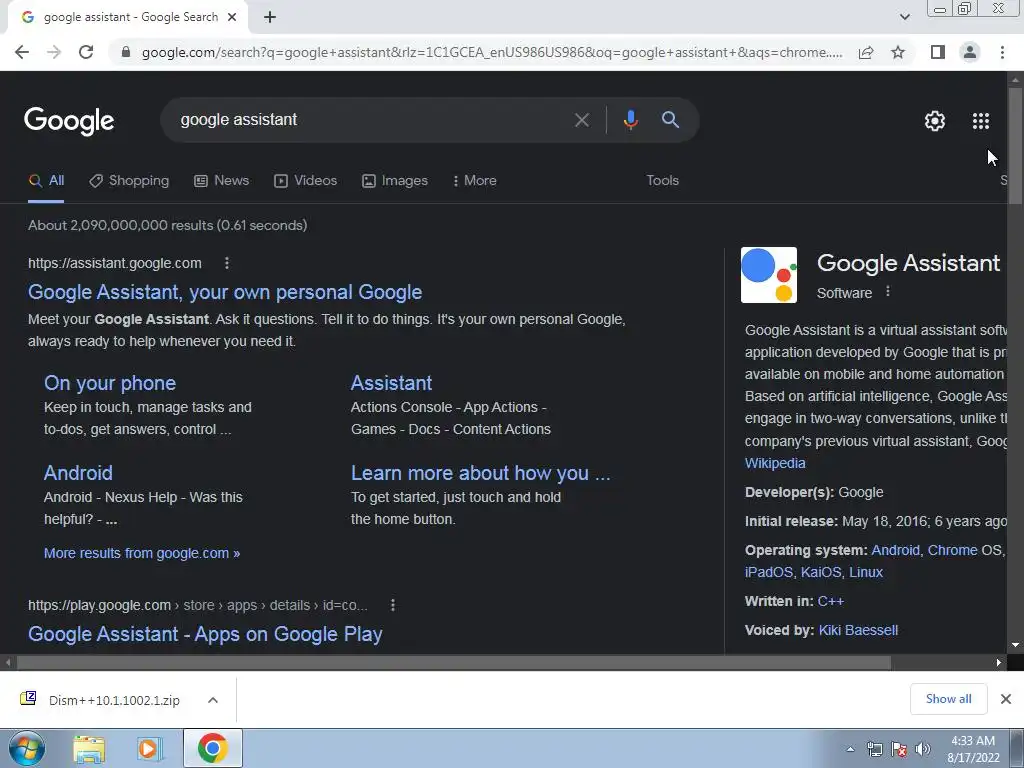Screen dimensions: 1024x768
Task: Open the KaiOS link
Action: (x=820, y=572)
